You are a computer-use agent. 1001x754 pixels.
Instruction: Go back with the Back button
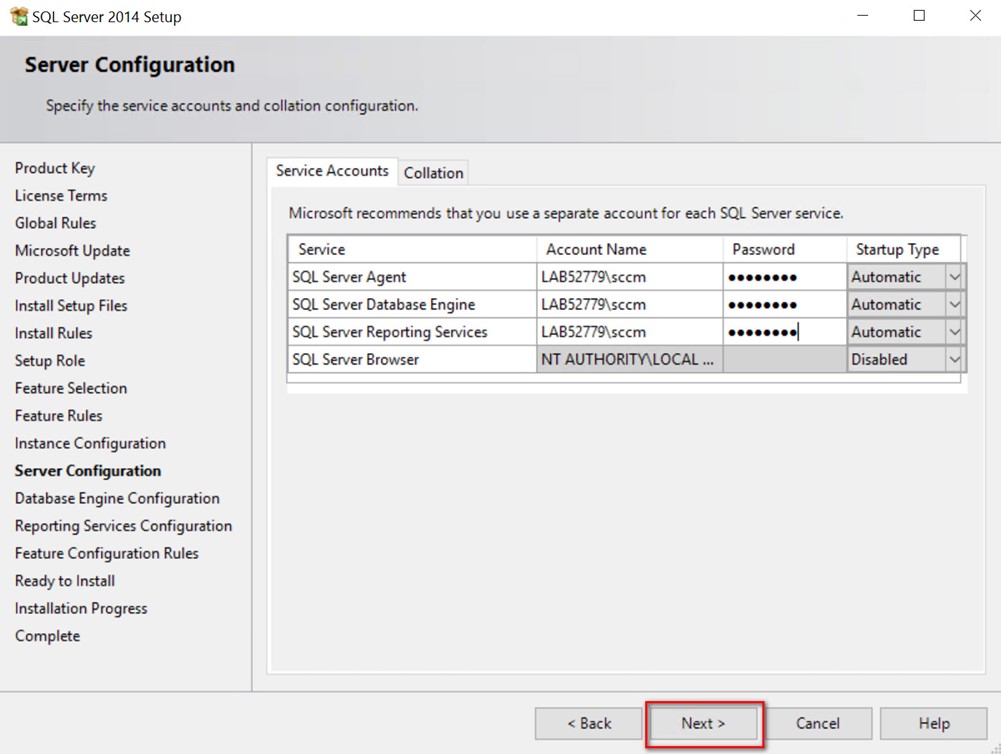(x=589, y=723)
